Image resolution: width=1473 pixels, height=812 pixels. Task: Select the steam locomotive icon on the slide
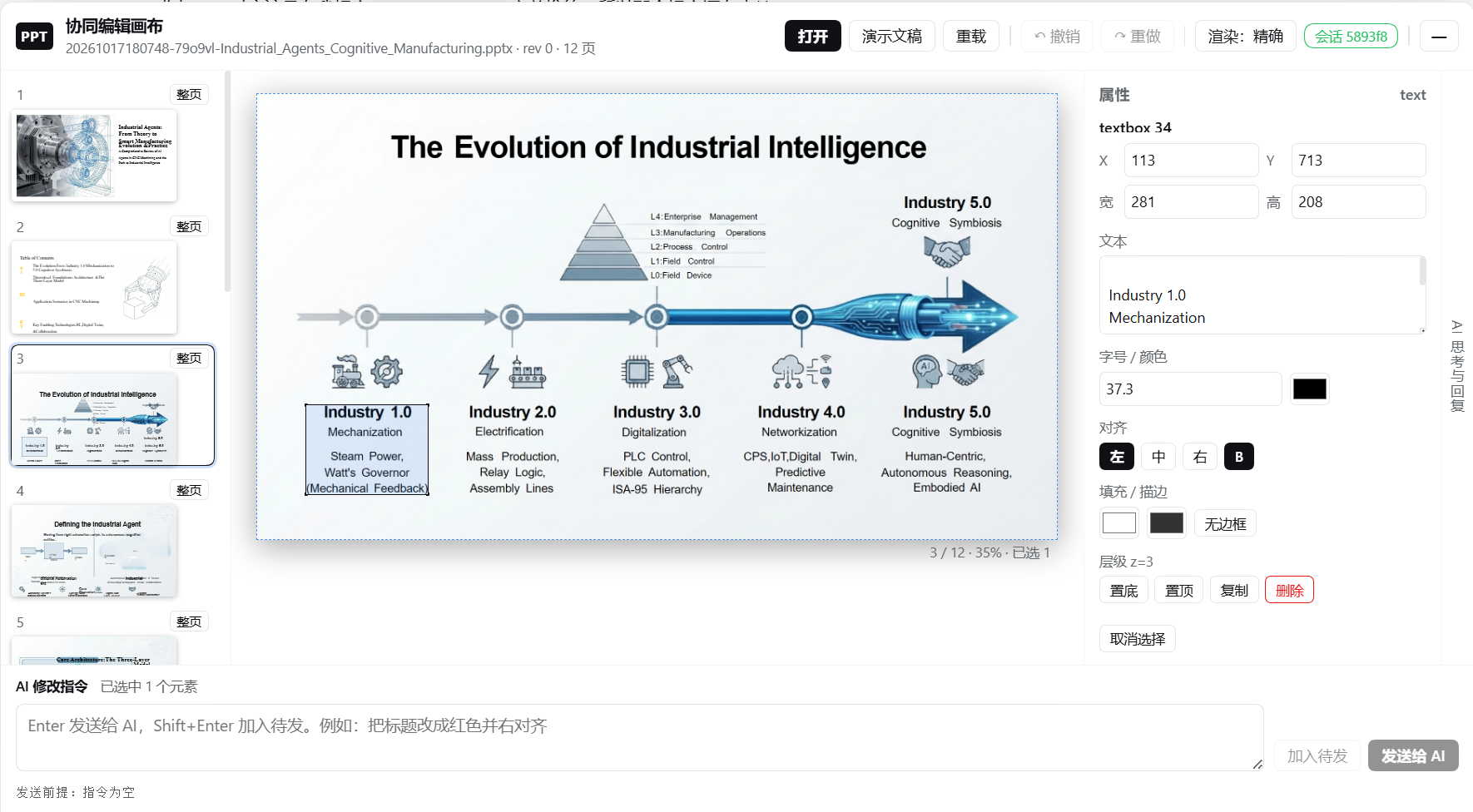click(348, 372)
